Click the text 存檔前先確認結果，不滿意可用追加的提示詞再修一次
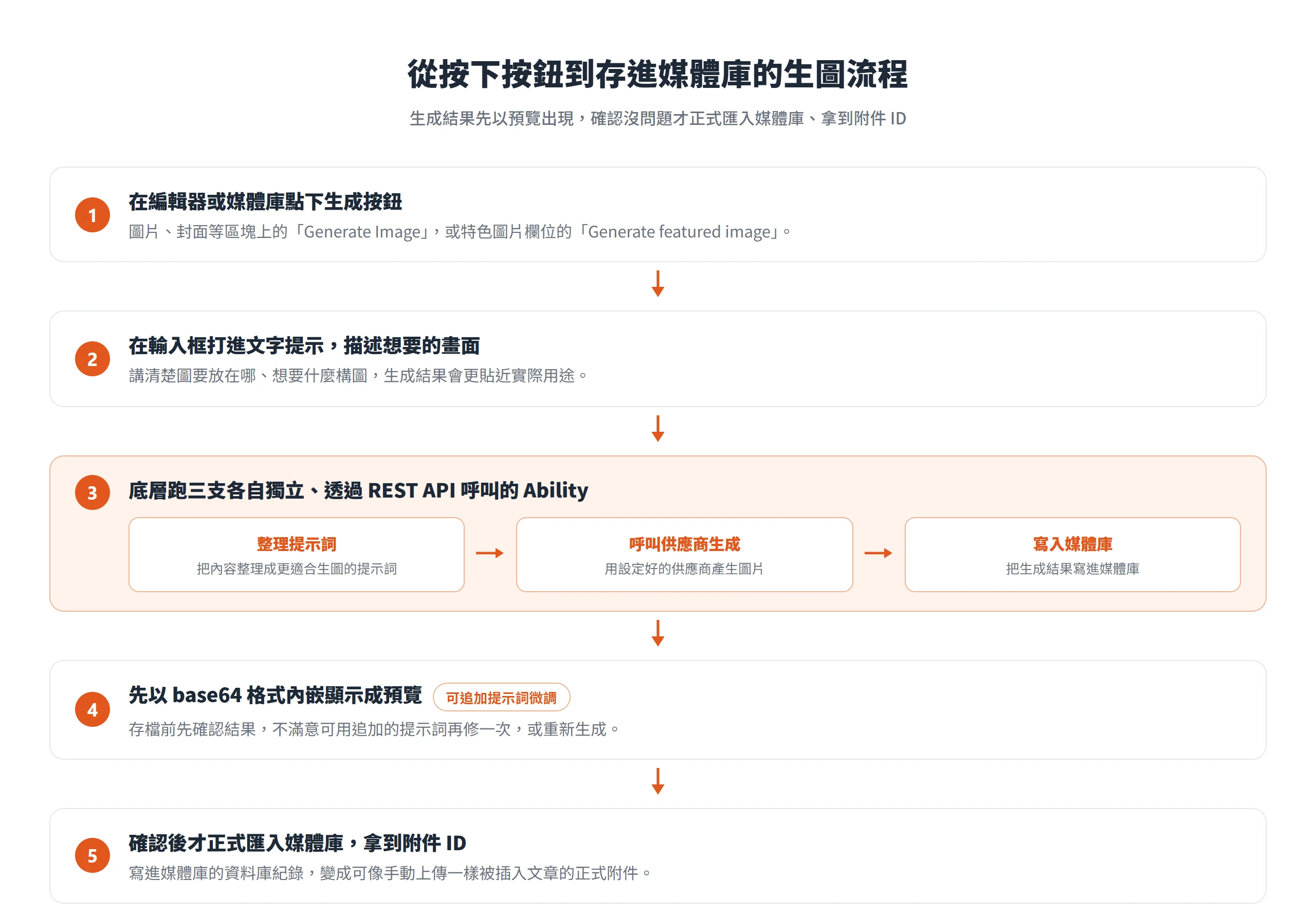This screenshot has width=1316, height=916. [x=319, y=729]
